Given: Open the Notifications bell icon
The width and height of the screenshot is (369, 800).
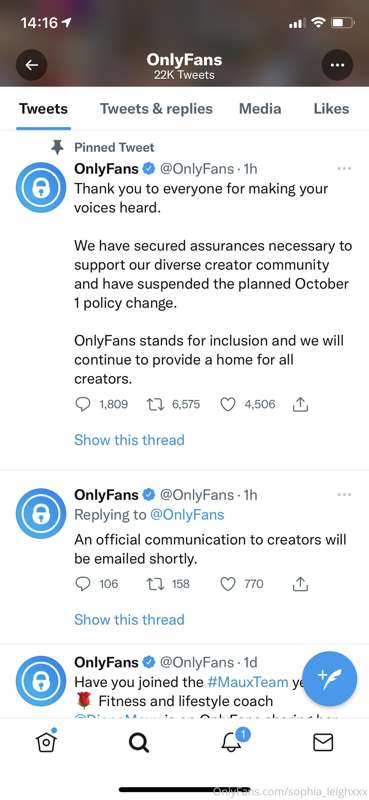Looking at the screenshot, I should pyautogui.click(x=231, y=742).
